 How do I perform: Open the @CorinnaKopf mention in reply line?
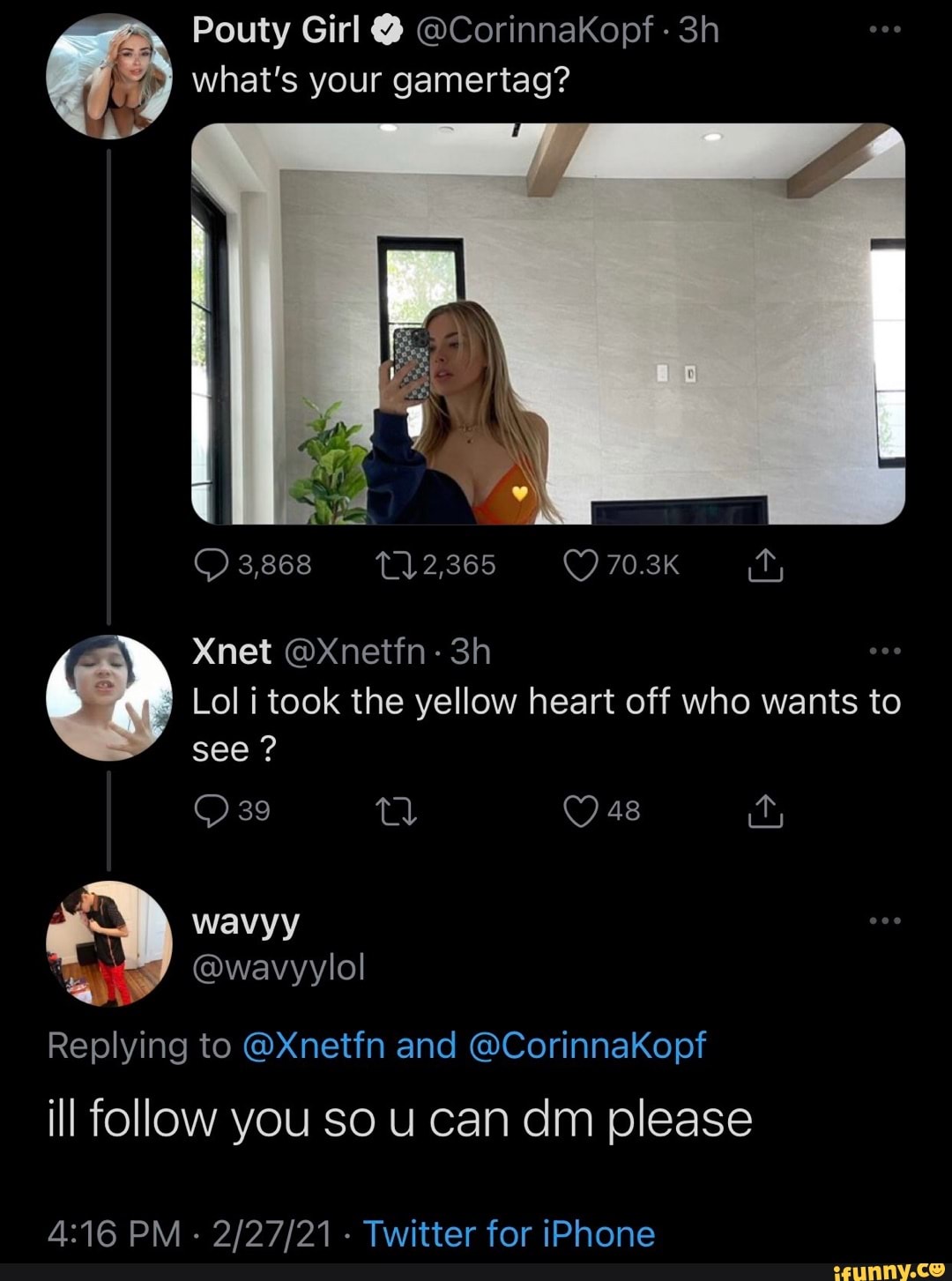tap(588, 1046)
